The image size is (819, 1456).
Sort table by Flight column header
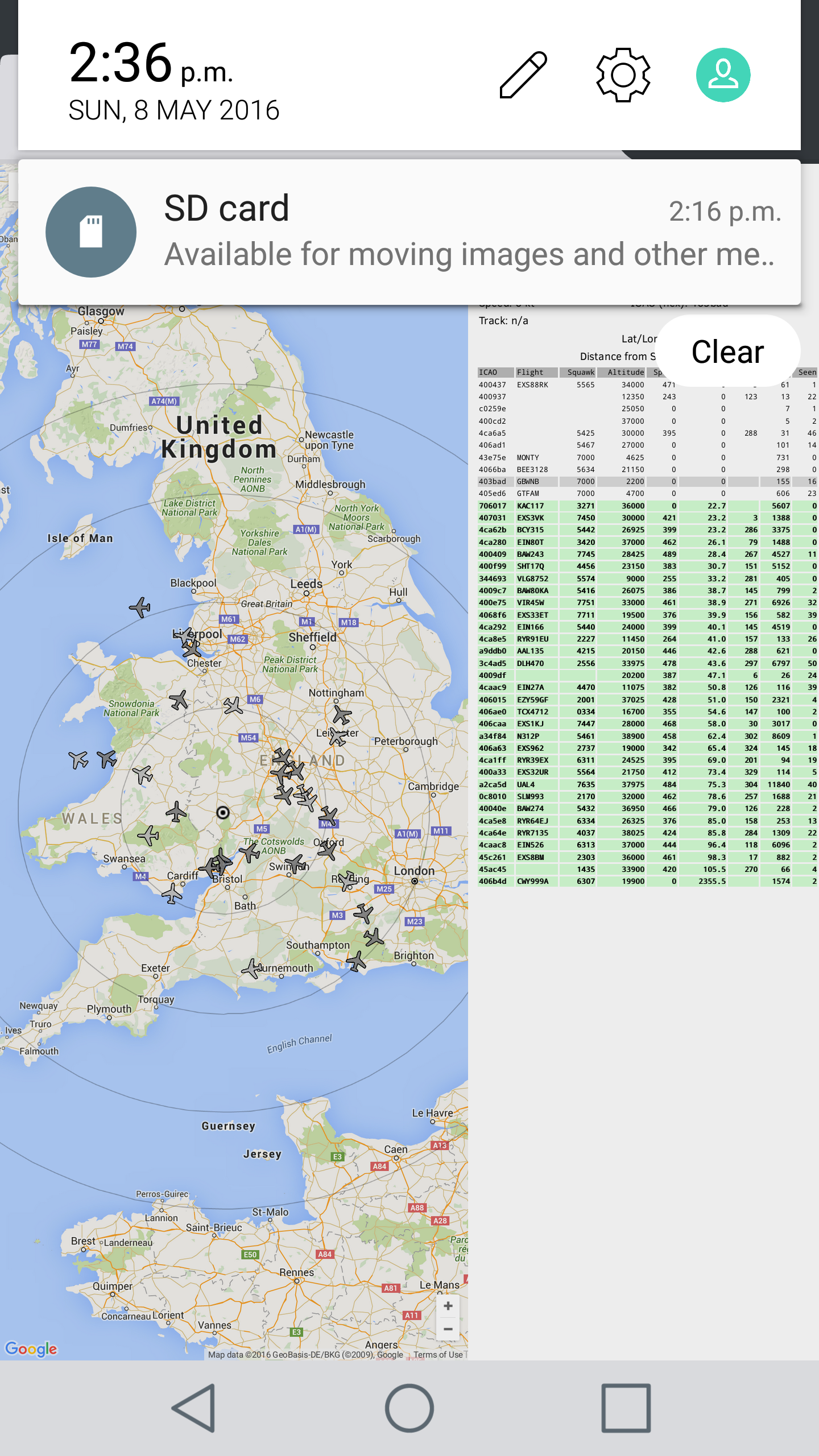click(x=536, y=373)
